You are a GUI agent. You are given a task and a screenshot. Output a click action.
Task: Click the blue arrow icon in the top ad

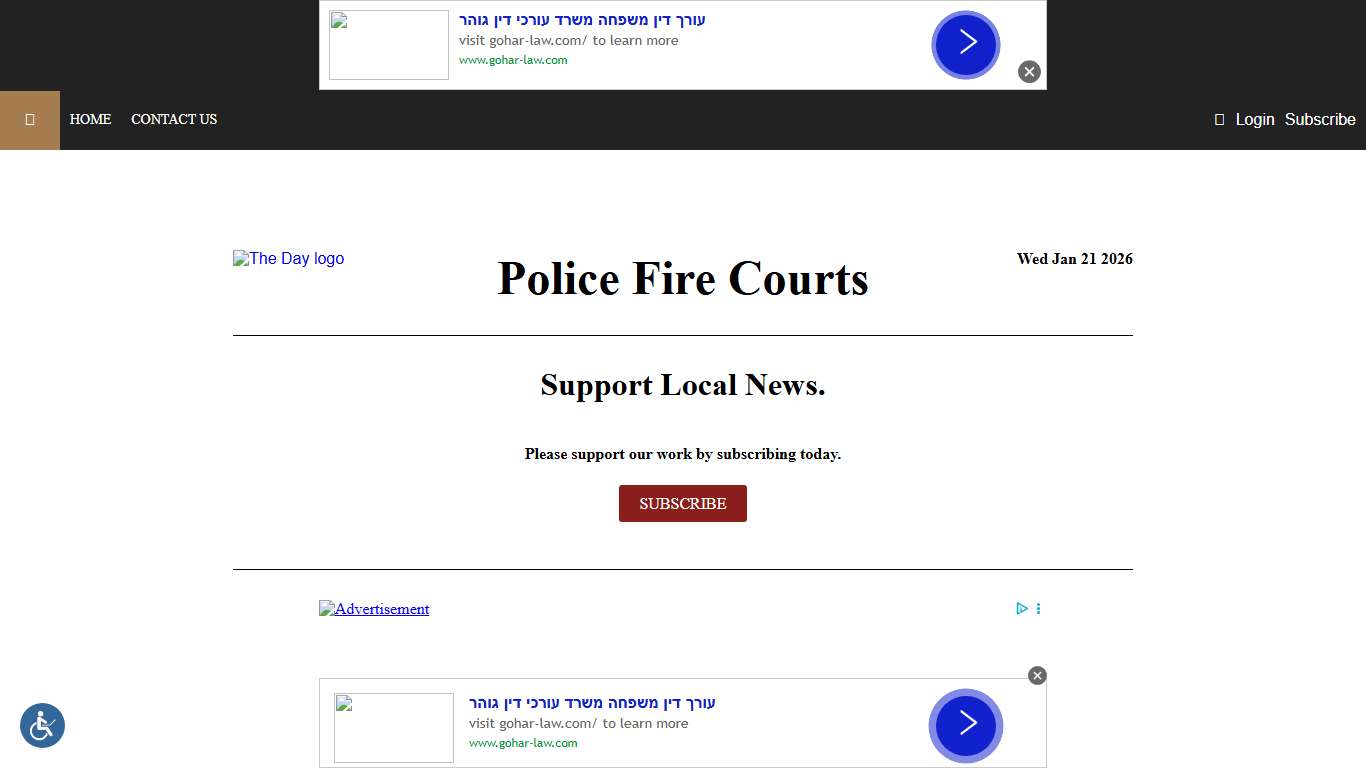pyautogui.click(x=965, y=44)
